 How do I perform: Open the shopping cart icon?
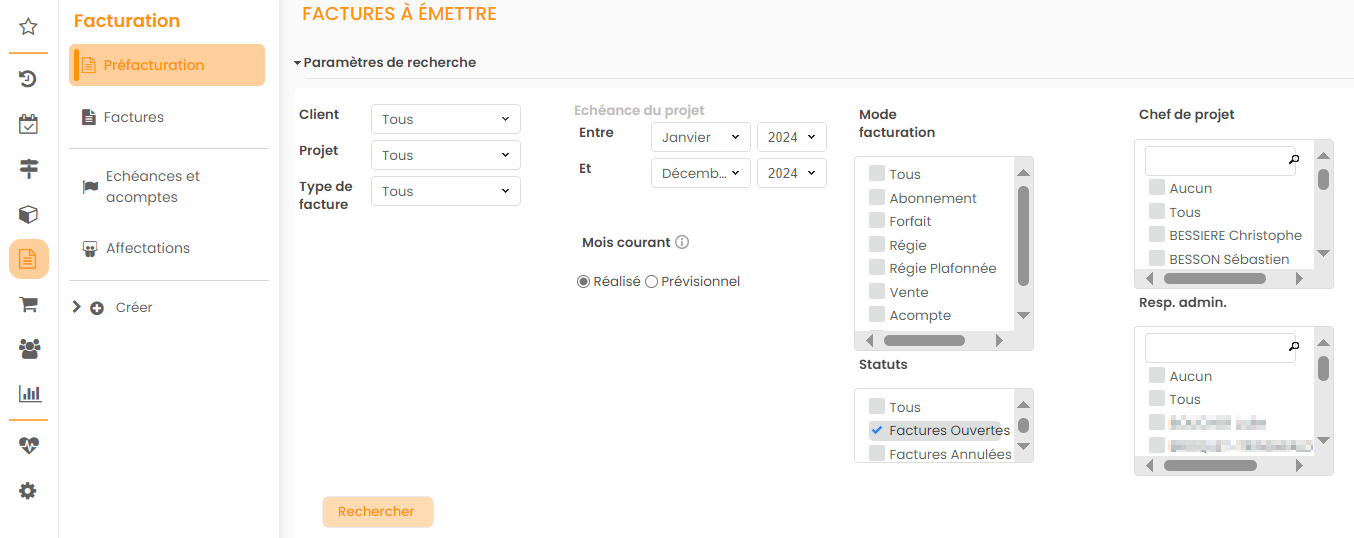[x=28, y=305]
